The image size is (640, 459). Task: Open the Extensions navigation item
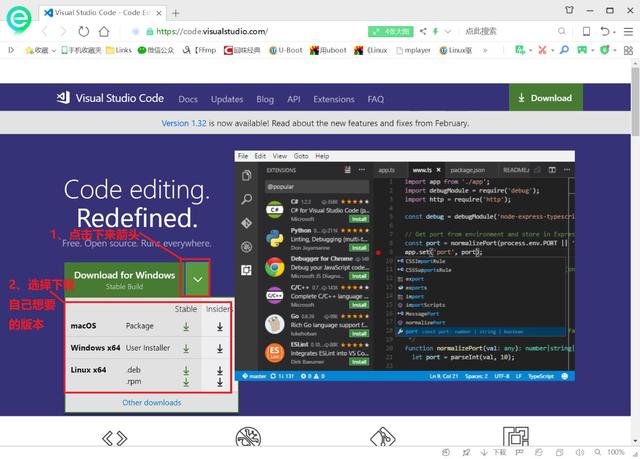click(x=334, y=99)
